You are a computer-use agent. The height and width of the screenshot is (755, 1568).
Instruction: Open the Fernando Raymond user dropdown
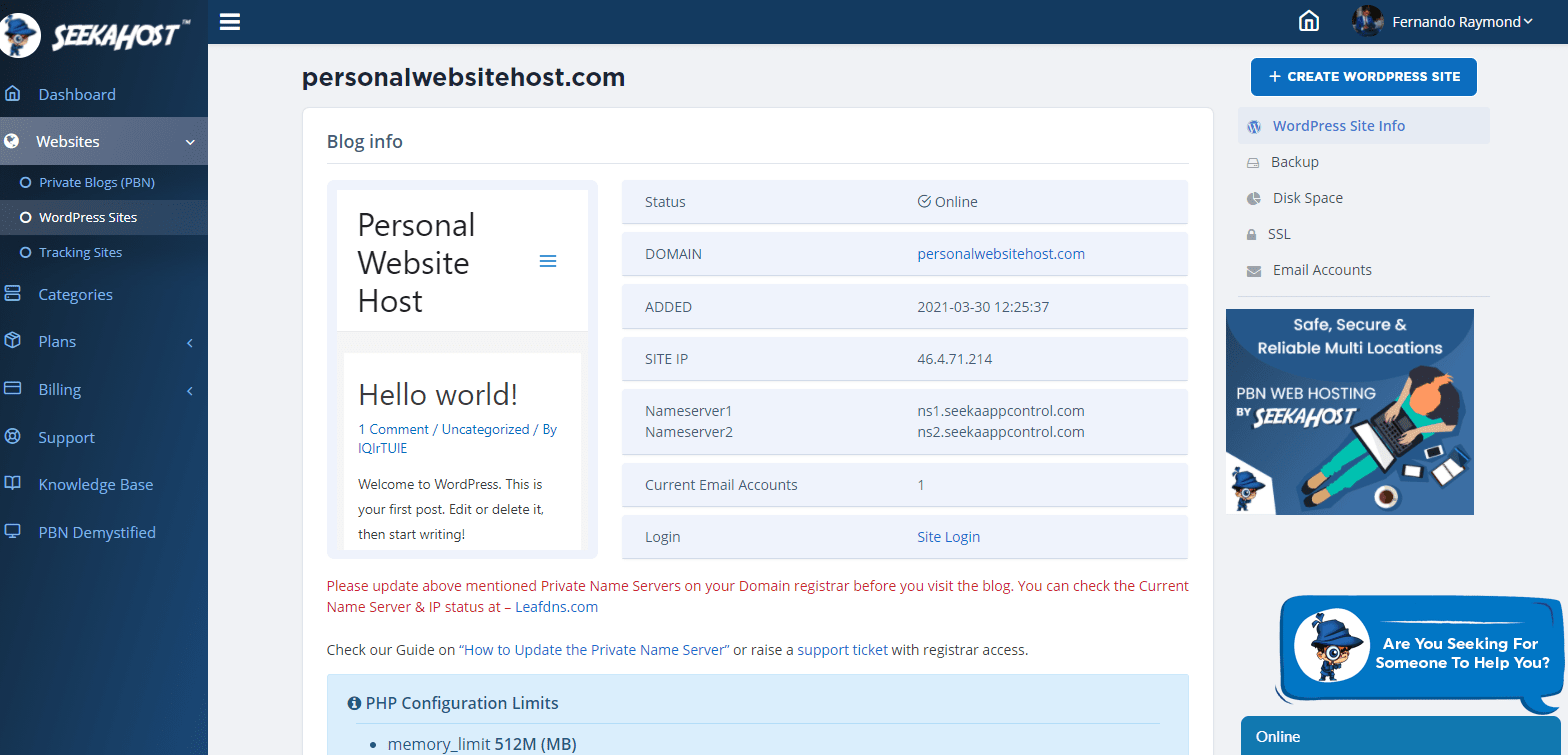click(x=1463, y=21)
